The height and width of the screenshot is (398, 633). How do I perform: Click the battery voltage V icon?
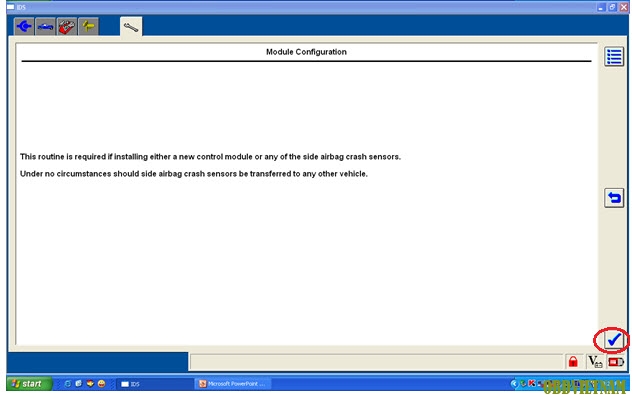coord(595,361)
